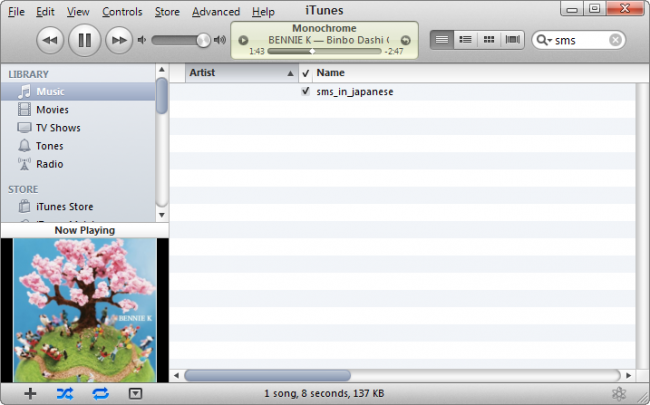Click the horizontal scrollbar thumb in song list
The height and width of the screenshot is (405, 650).
[267, 376]
